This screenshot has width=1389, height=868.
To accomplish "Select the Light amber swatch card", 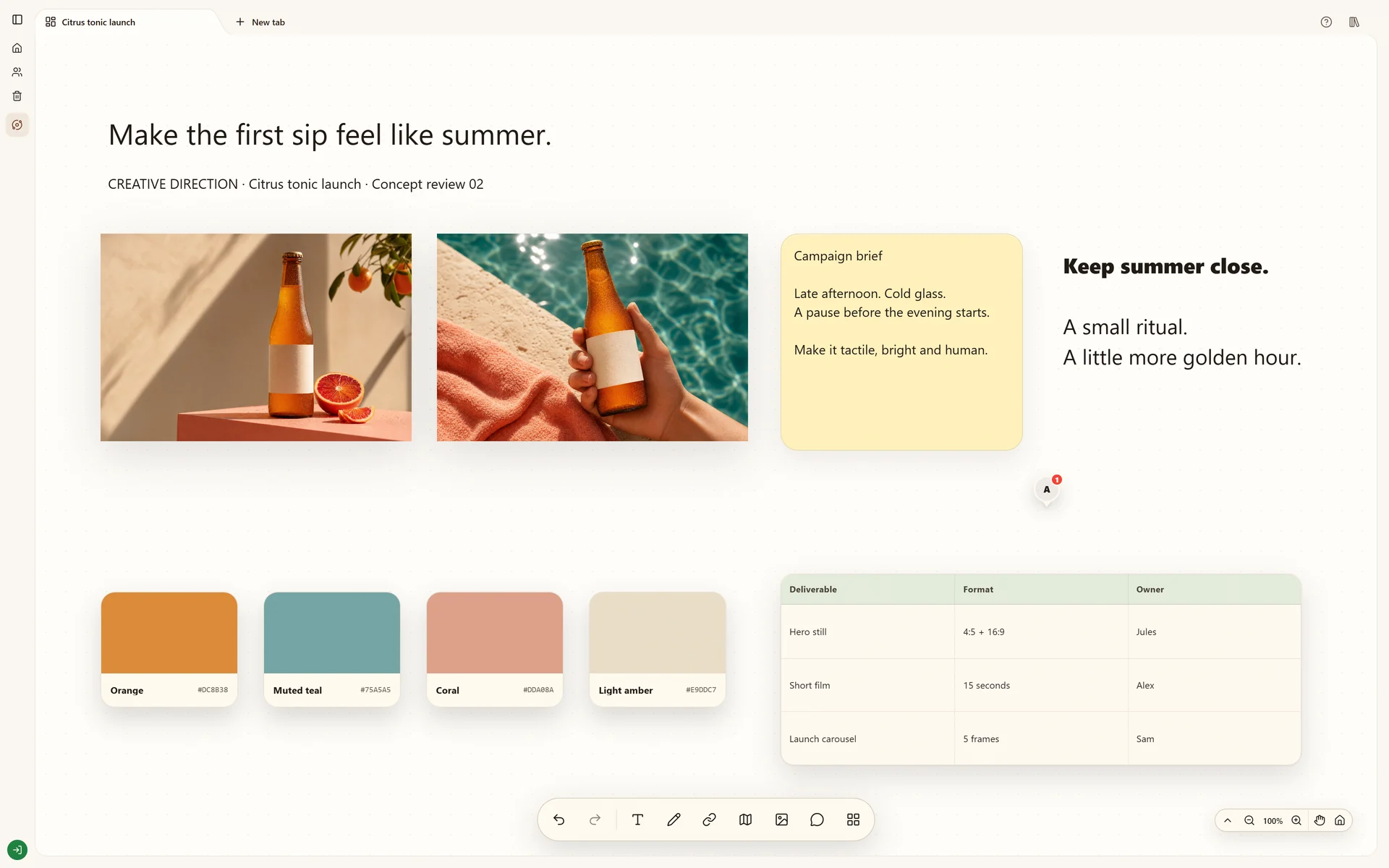I will (658, 649).
